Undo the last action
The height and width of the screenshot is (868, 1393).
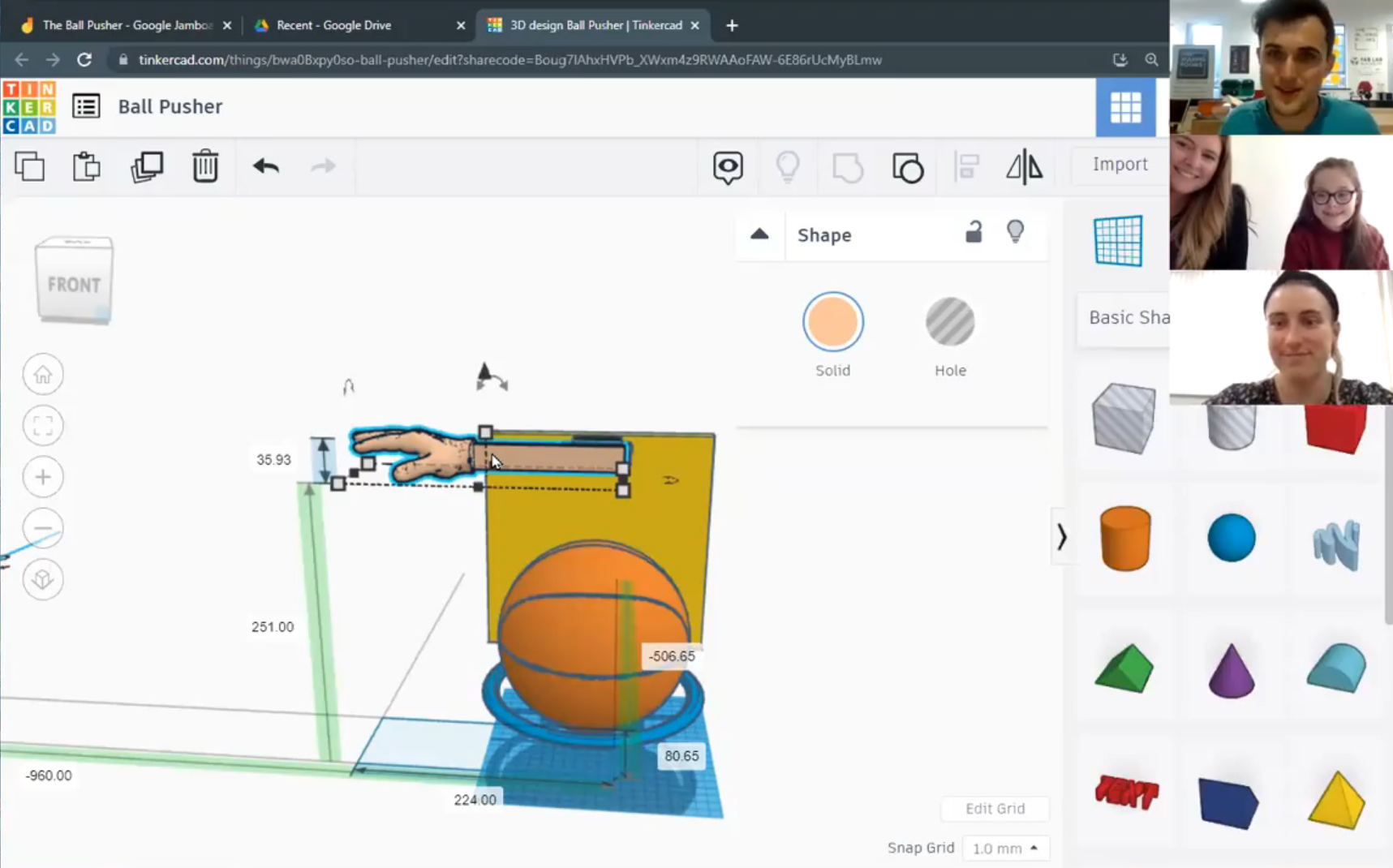tap(264, 166)
